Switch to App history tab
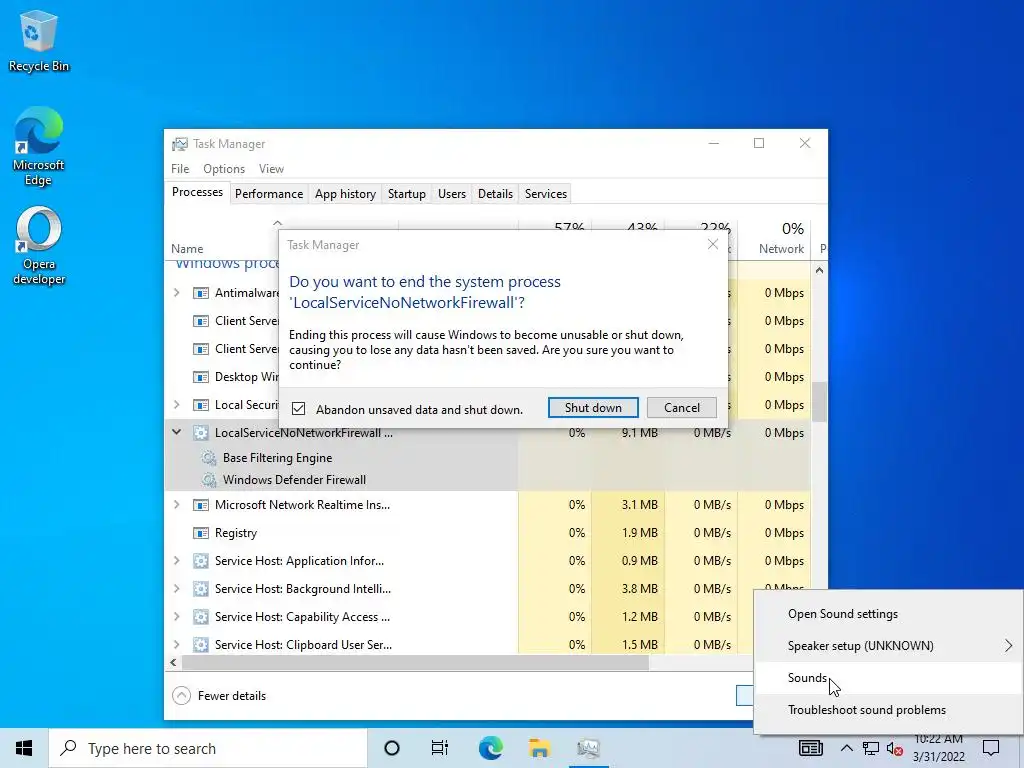Image resolution: width=1024 pixels, height=768 pixels. pos(345,194)
